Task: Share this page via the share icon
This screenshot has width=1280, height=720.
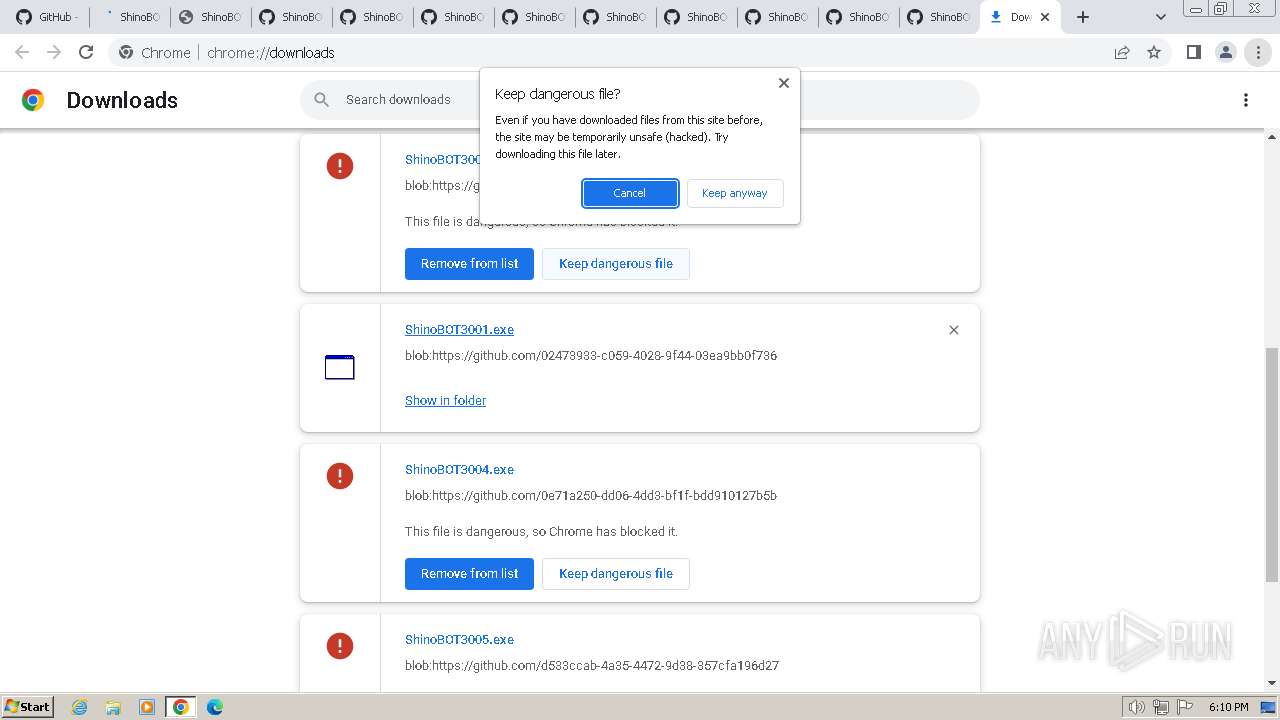Action: coord(1122,53)
